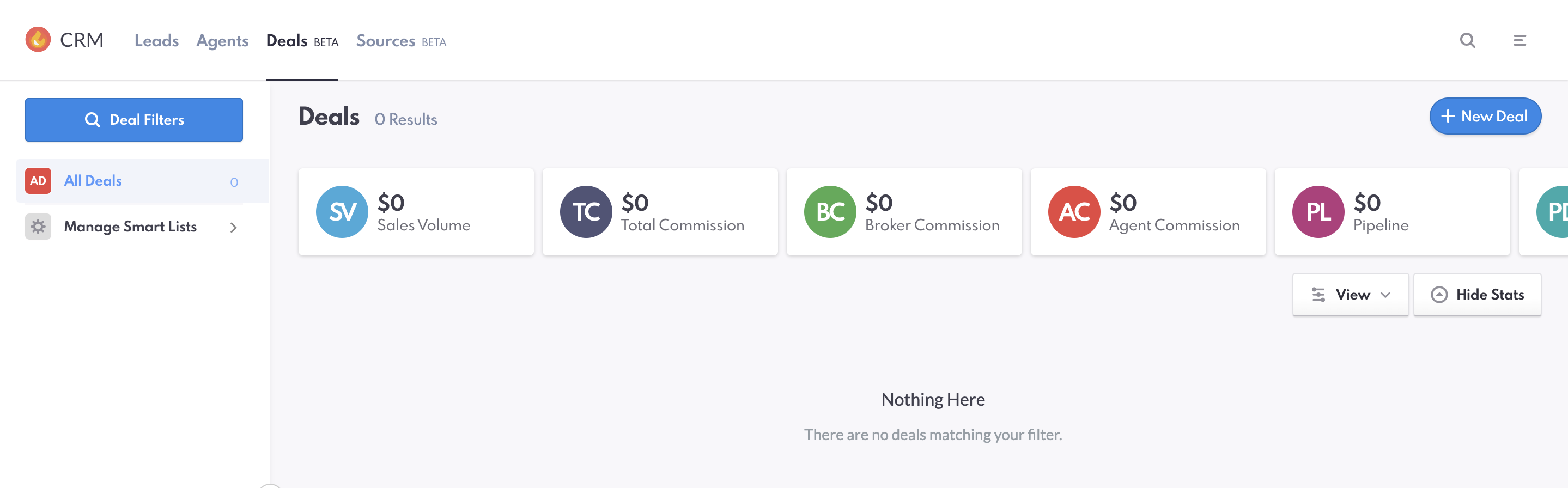Viewport: 1568px width, 488px height.
Task: Click the red AD All Deals badge
Action: pos(38,181)
